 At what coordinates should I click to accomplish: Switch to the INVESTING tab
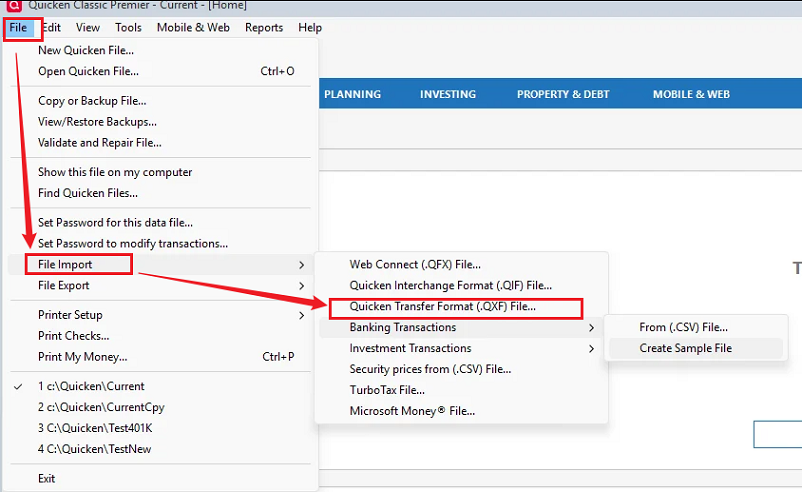tap(448, 94)
